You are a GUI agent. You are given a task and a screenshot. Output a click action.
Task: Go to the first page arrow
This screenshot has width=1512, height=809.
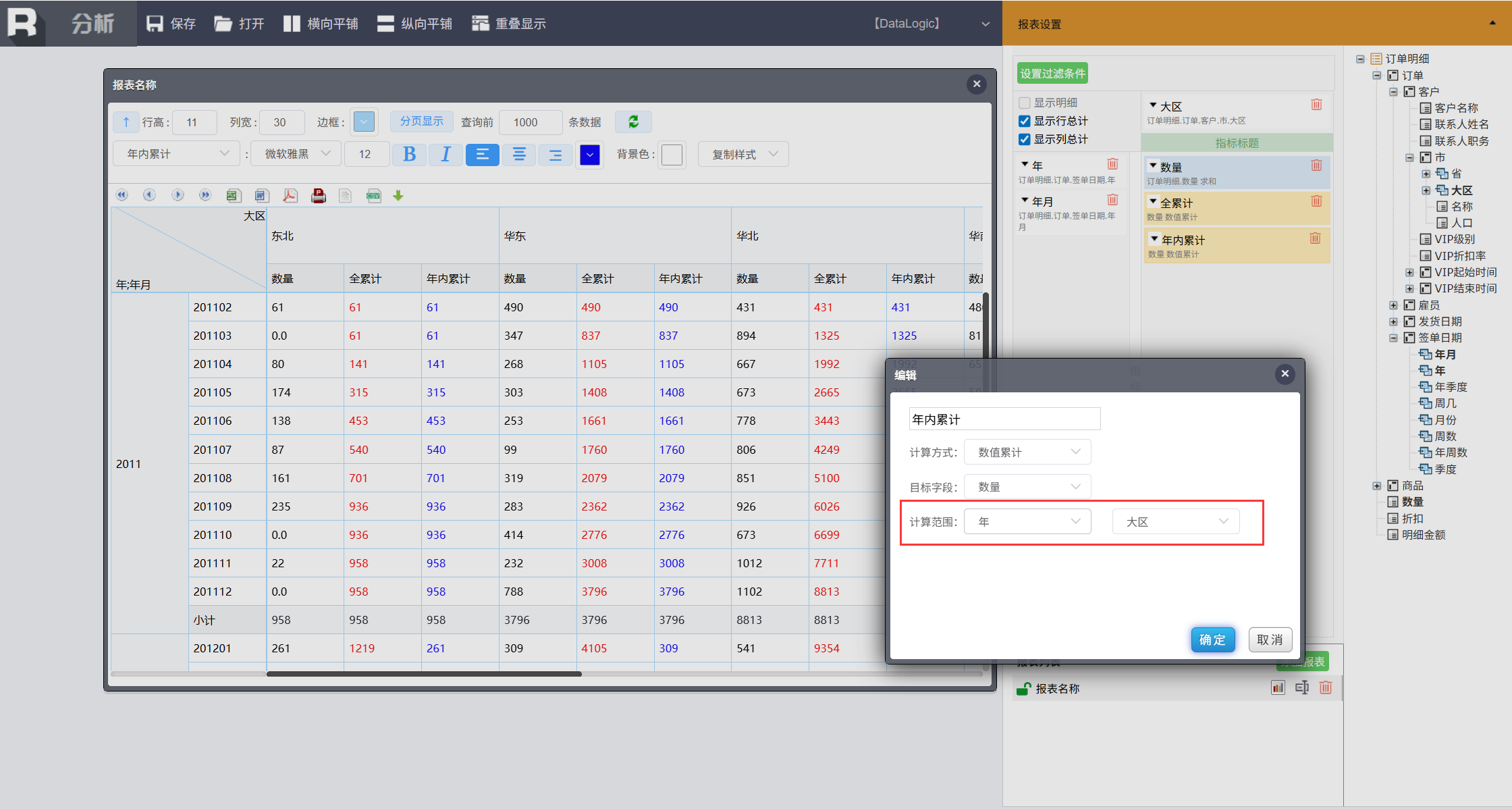[x=122, y=195]
